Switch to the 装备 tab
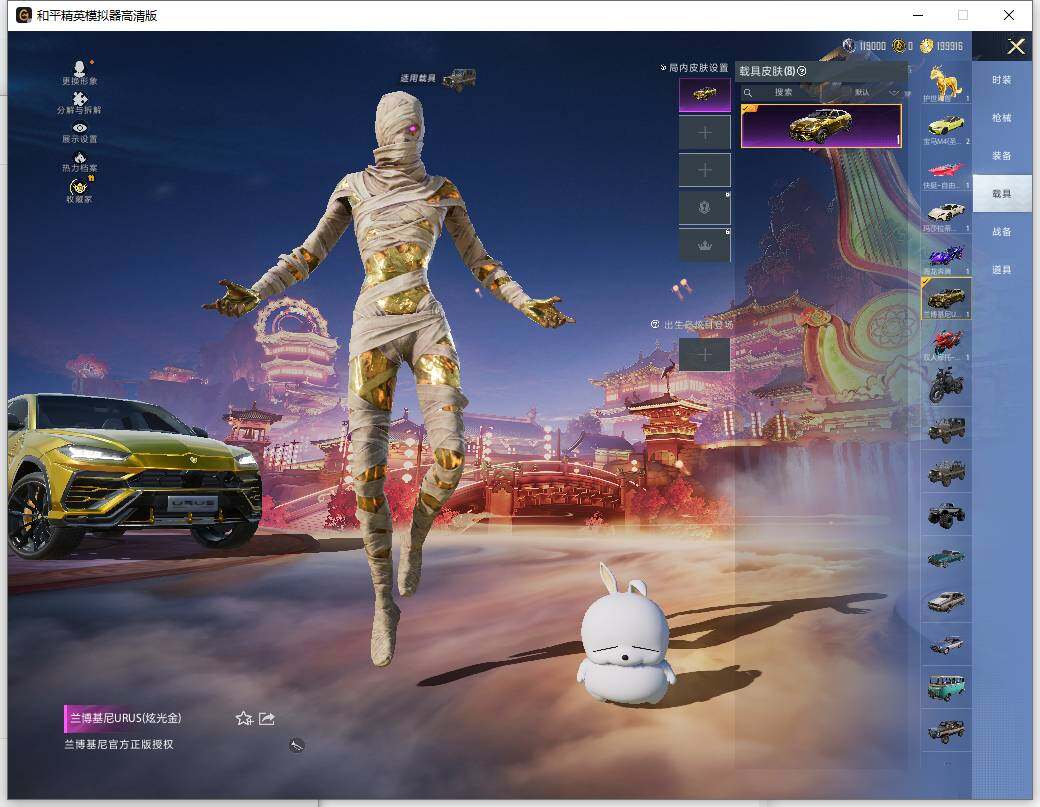This screenshot has height=807, width=1040. 1002,156
